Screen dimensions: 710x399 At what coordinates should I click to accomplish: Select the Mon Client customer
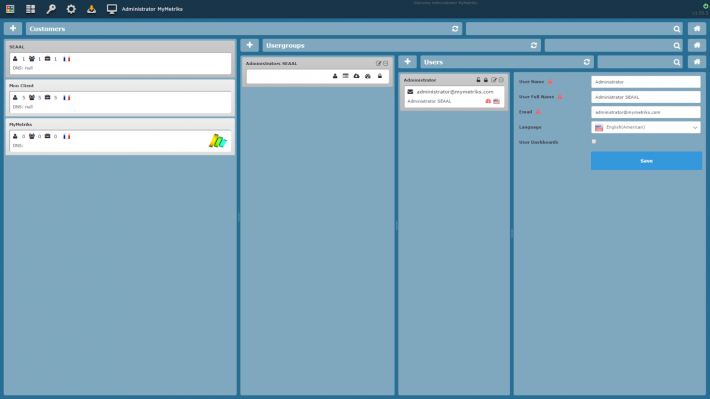(120, 97)
